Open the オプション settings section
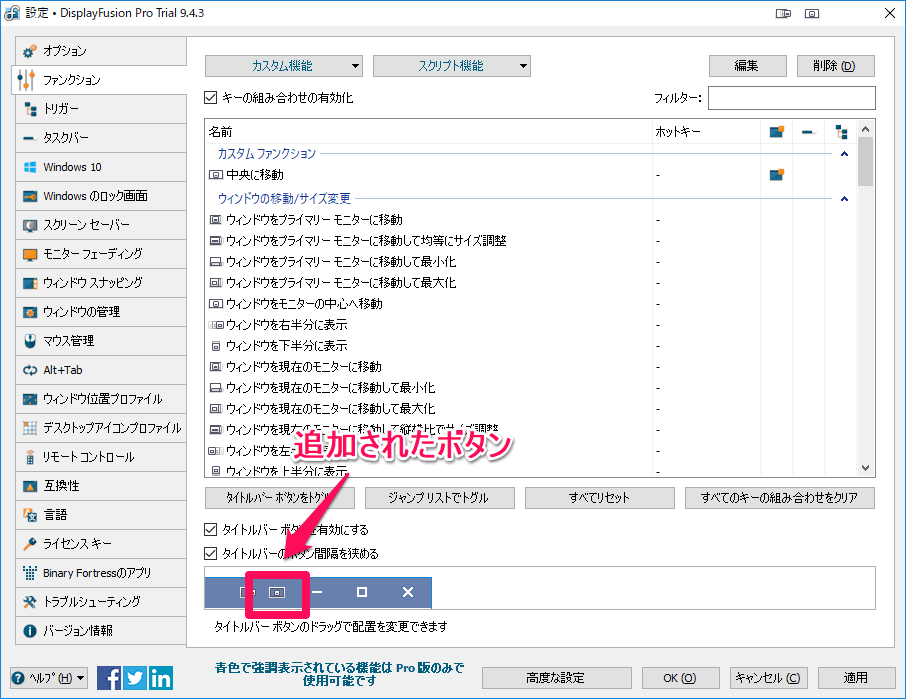This screenshot has width=906, height=699. click(x=101, y=51)
